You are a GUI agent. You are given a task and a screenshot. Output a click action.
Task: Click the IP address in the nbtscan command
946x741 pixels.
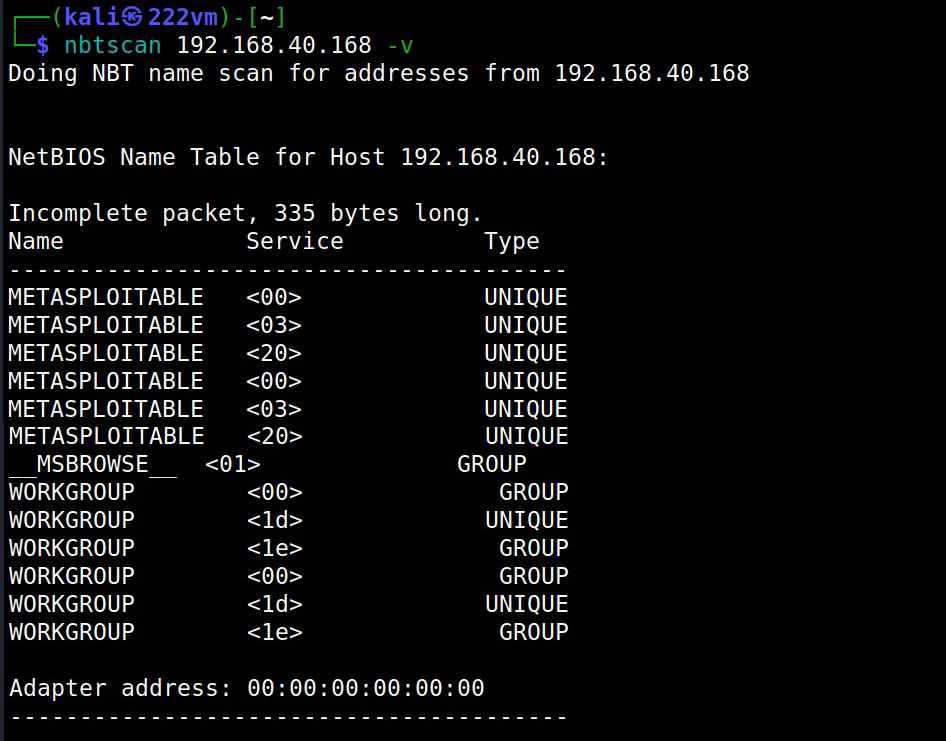274,45
